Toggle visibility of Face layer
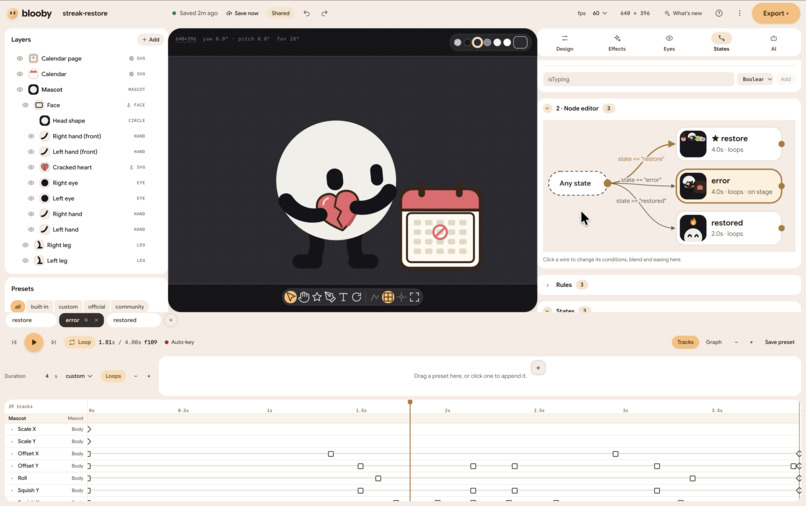This screenshot has width=806, height=506. (x=25, y=105)
